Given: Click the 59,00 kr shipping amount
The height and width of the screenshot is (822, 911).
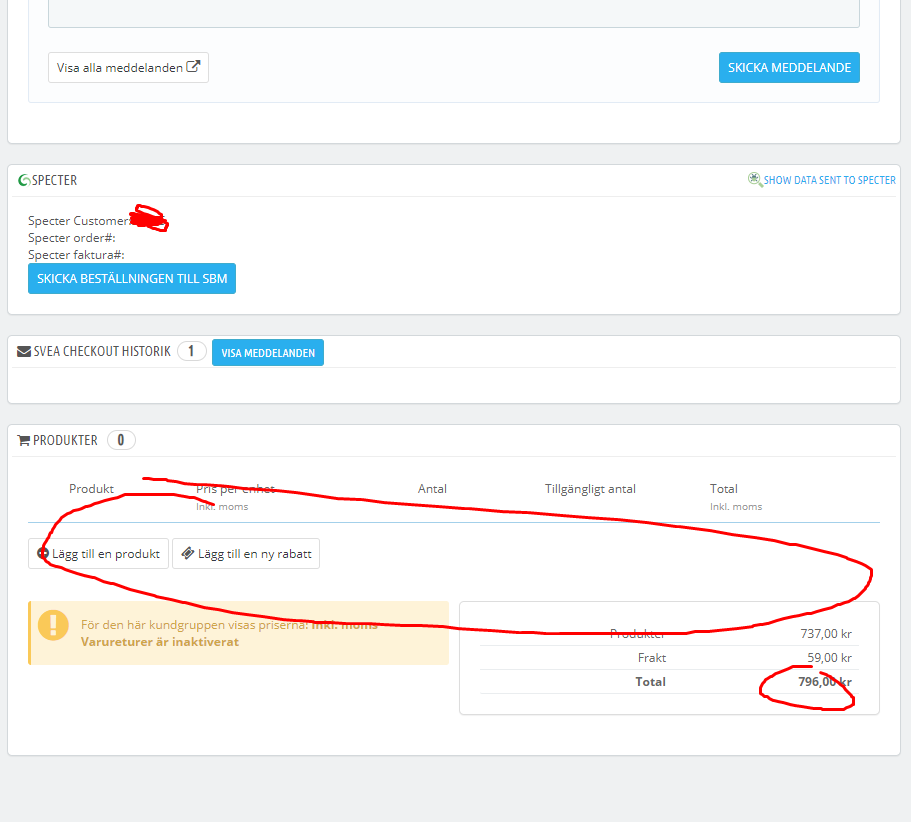Looking at the screenshot, I should click(x=829, y=658).
